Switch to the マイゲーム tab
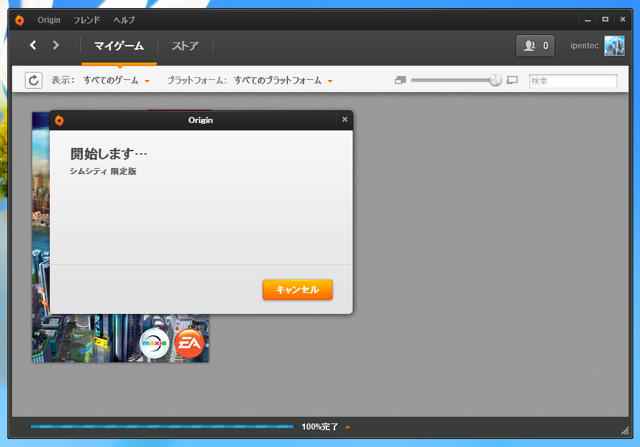This screenshot has width=640, height=447. [x=119, y=46]
